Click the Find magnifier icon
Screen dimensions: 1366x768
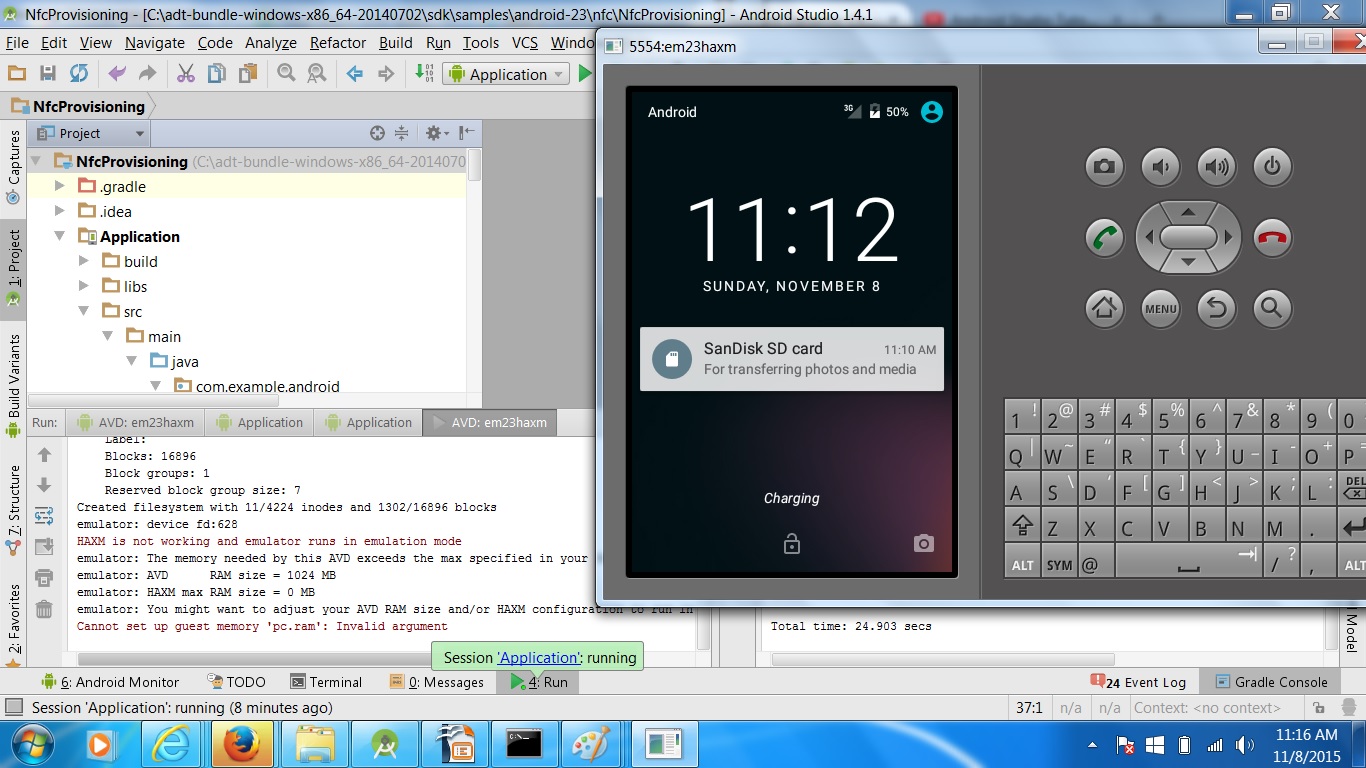pyautogui.click(x=286, y=74)
